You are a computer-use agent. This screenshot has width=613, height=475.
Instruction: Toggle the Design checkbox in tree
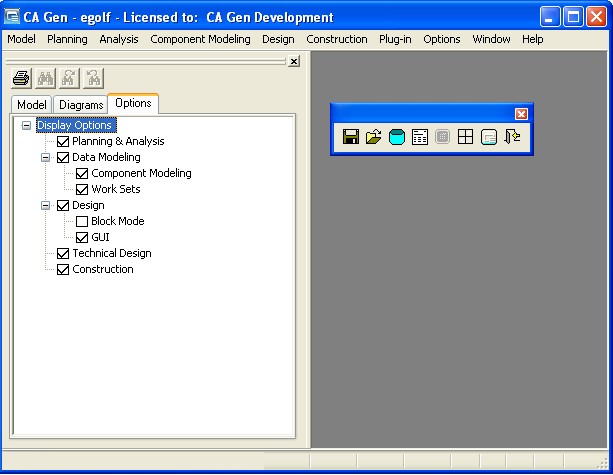point(63,205)
